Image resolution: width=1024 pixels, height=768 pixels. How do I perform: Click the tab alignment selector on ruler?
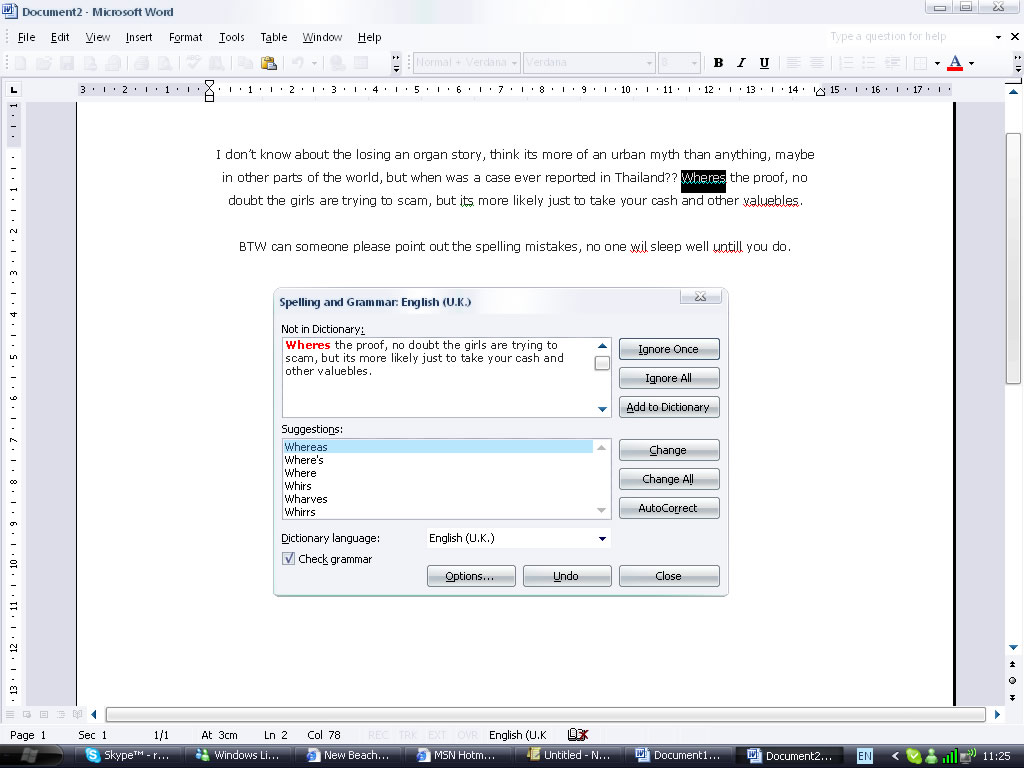click(14, 90)
